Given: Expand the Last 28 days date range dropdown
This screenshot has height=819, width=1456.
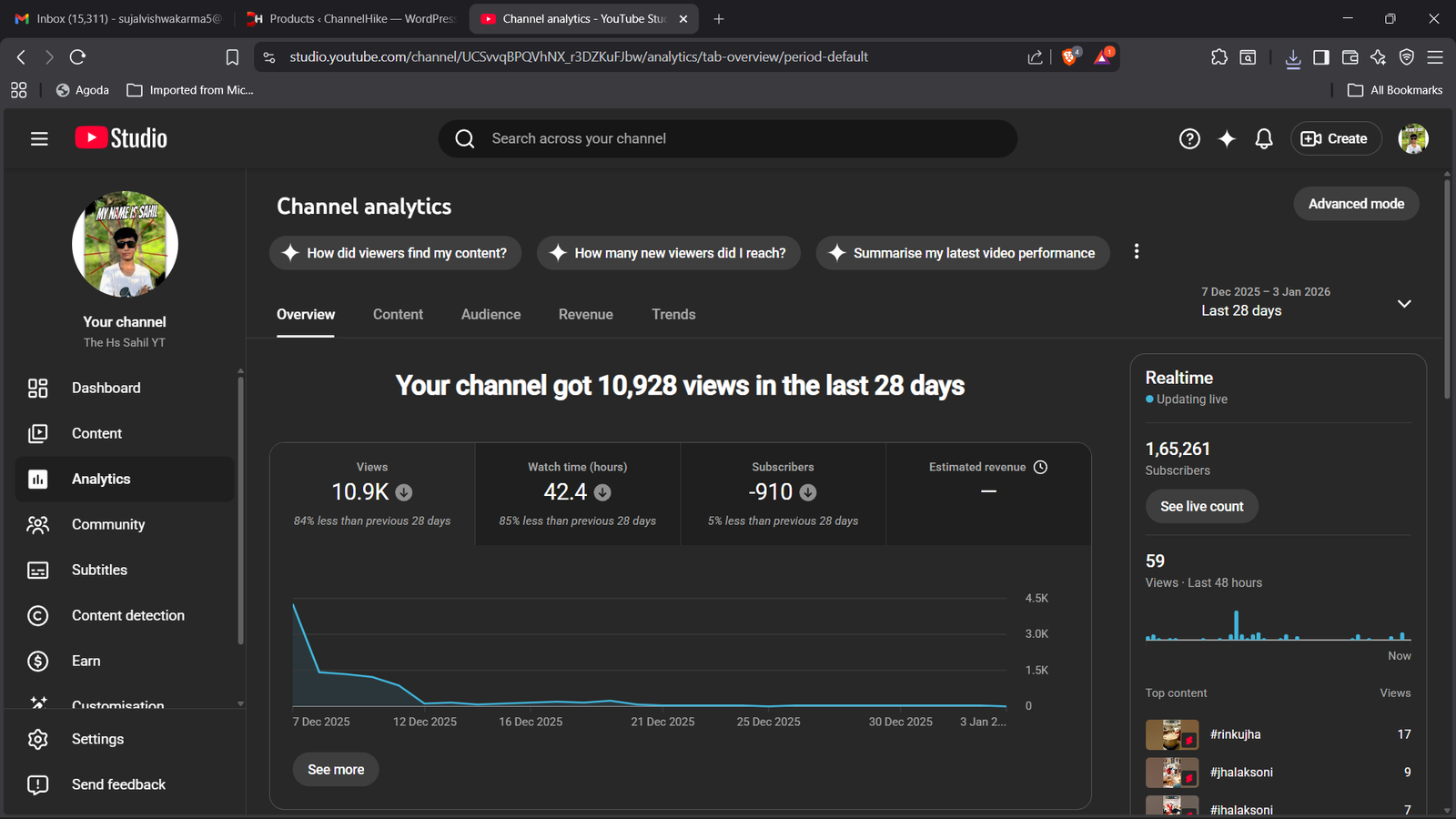Looking at the screenshot, I should coord(1403,303).
